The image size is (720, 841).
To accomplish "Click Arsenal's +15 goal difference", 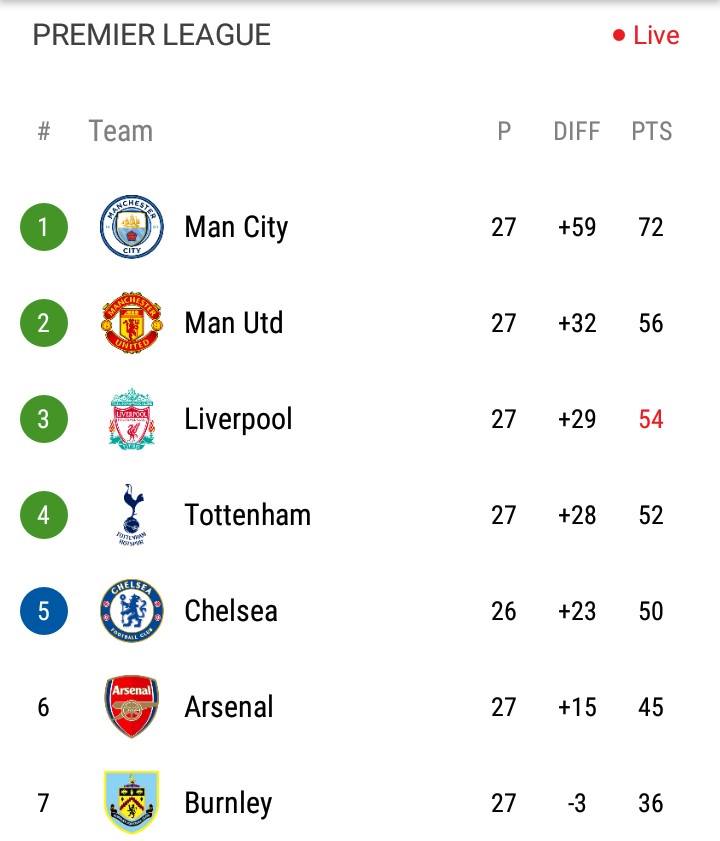I will click(x=577, y=707).
